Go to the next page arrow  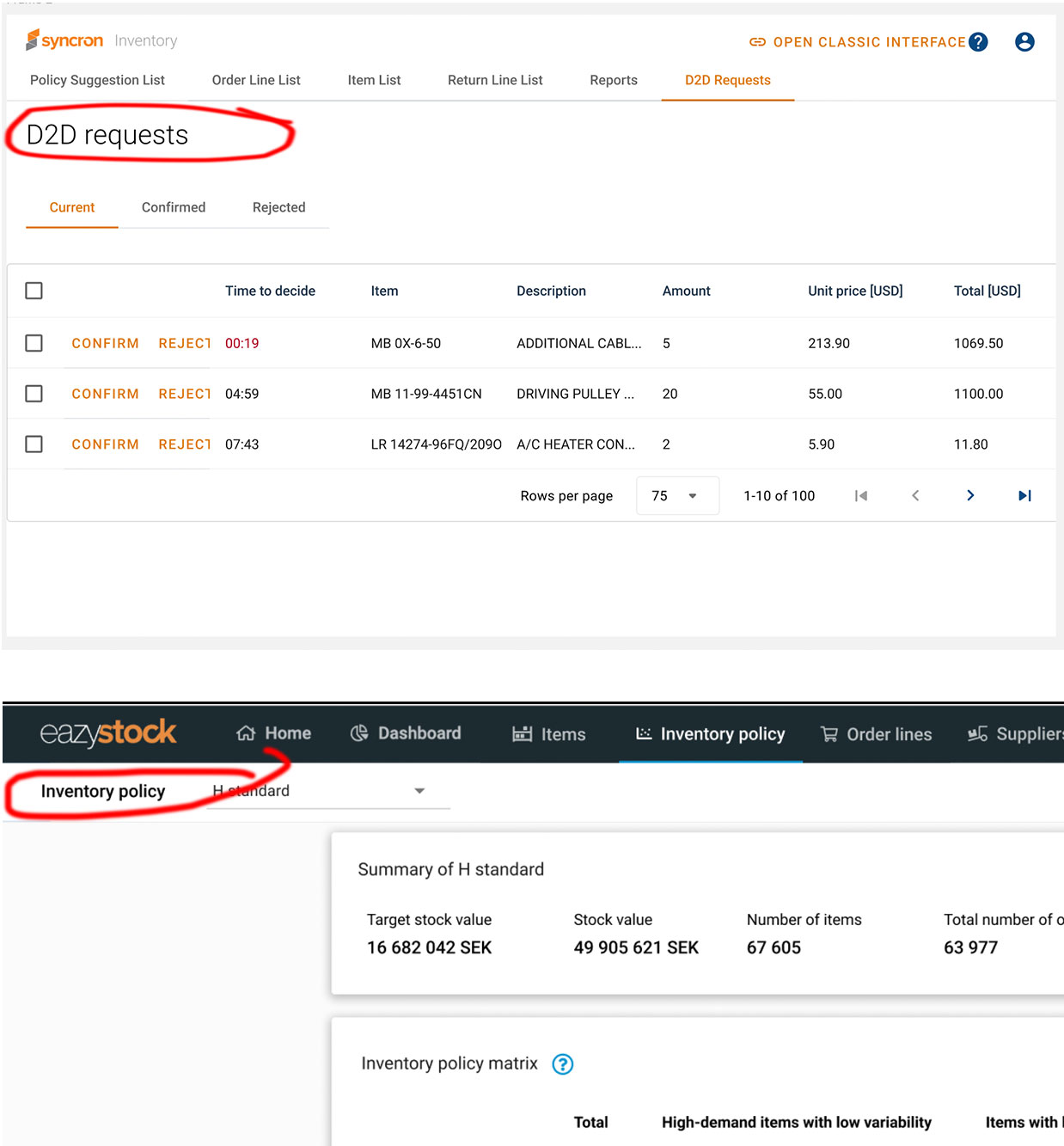click(969, 495)
